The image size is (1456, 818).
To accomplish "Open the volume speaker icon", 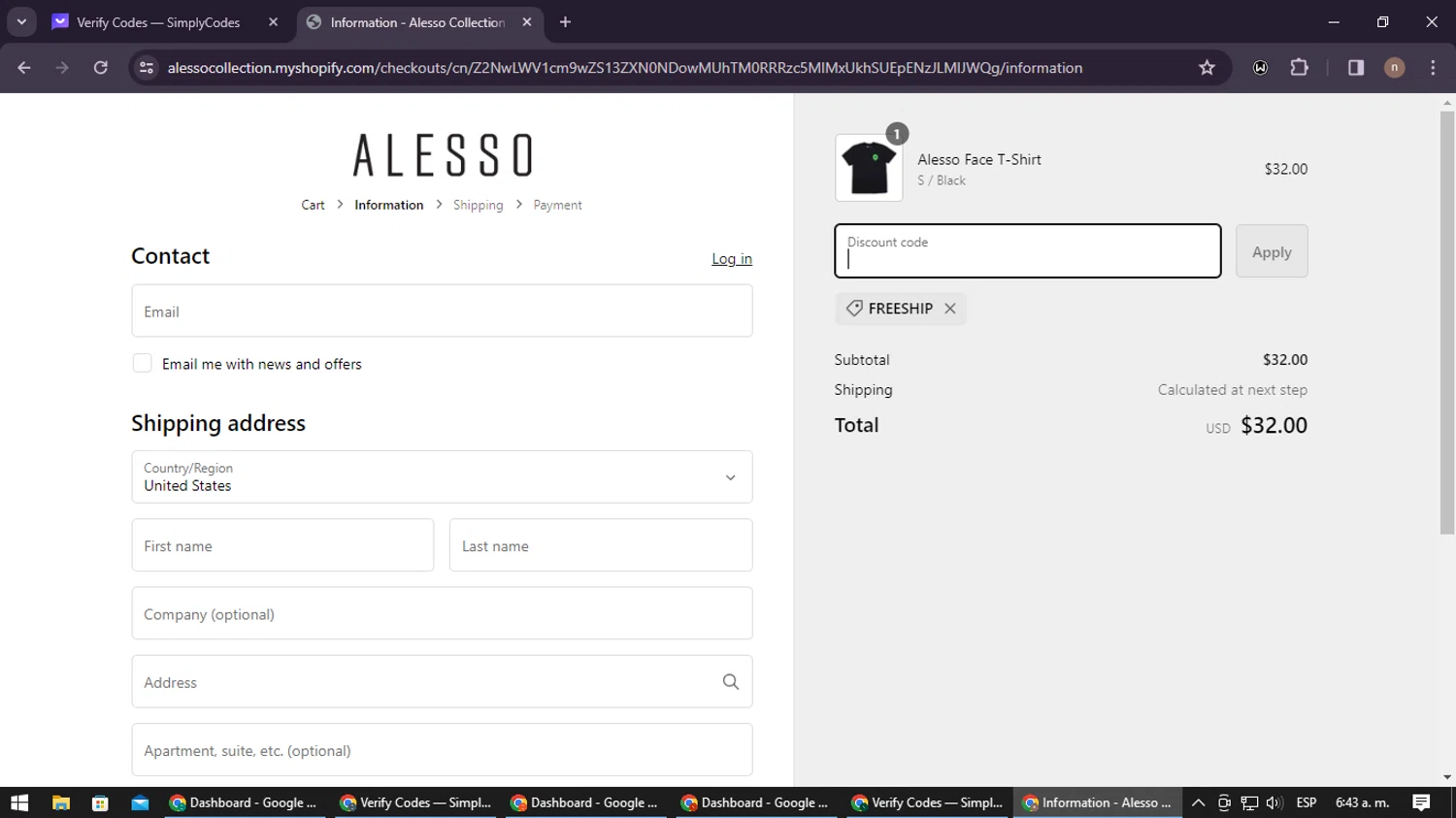I will [1274, 802].
